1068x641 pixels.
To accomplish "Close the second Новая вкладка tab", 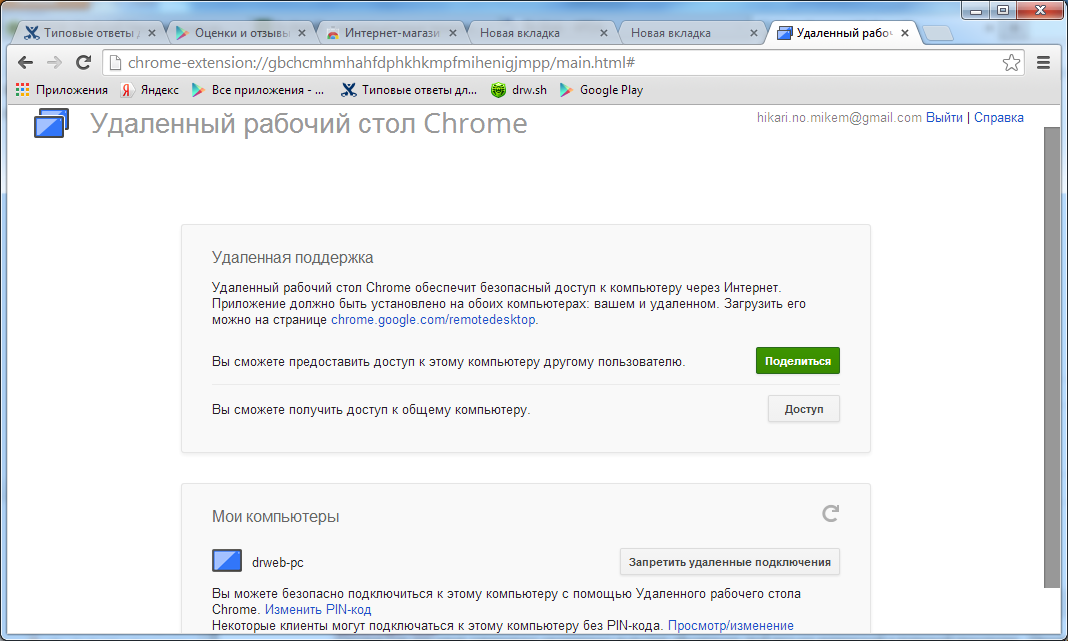I will pos(754,33).
